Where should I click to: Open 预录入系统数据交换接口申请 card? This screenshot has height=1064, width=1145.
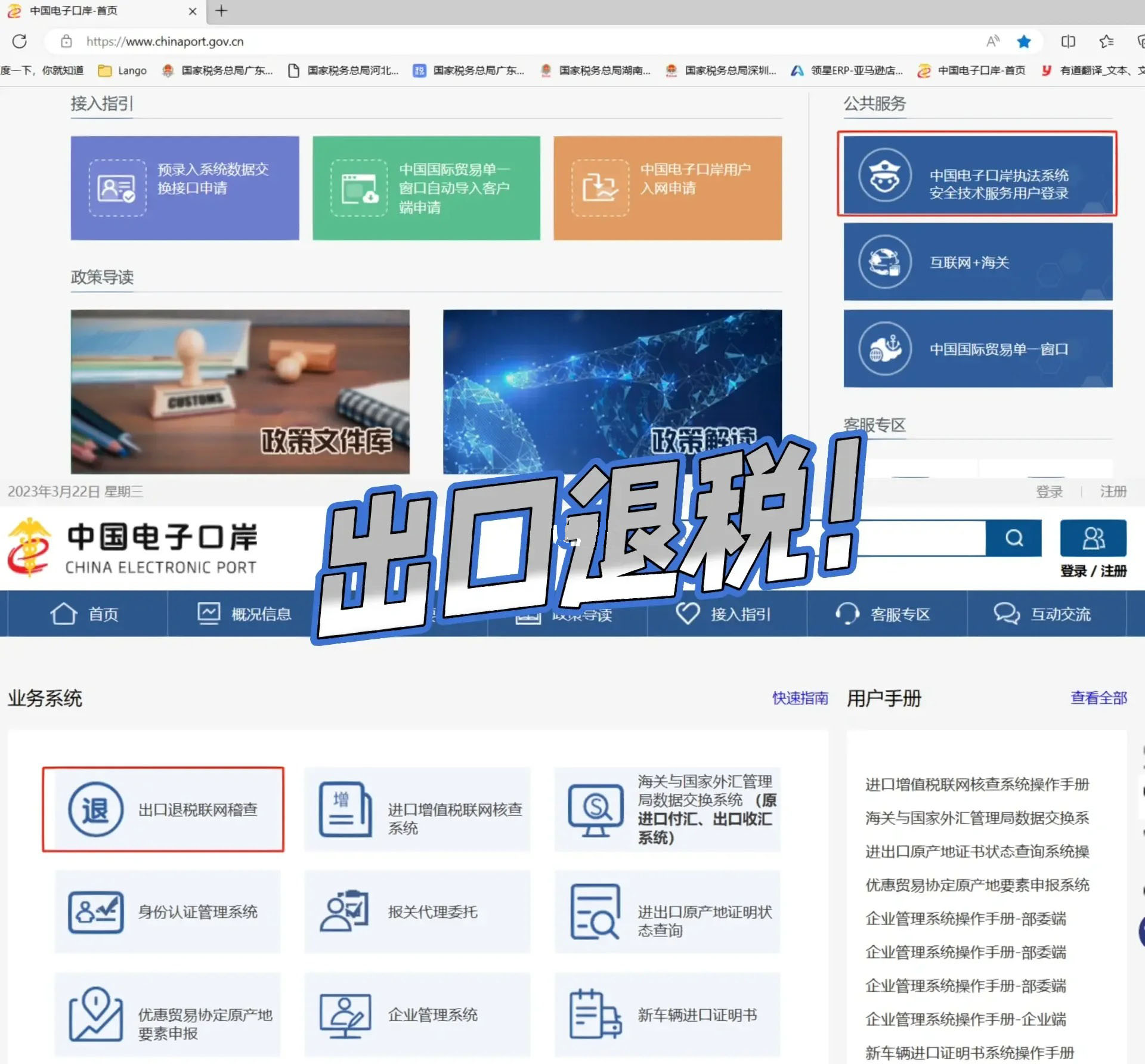pos(185,188)
